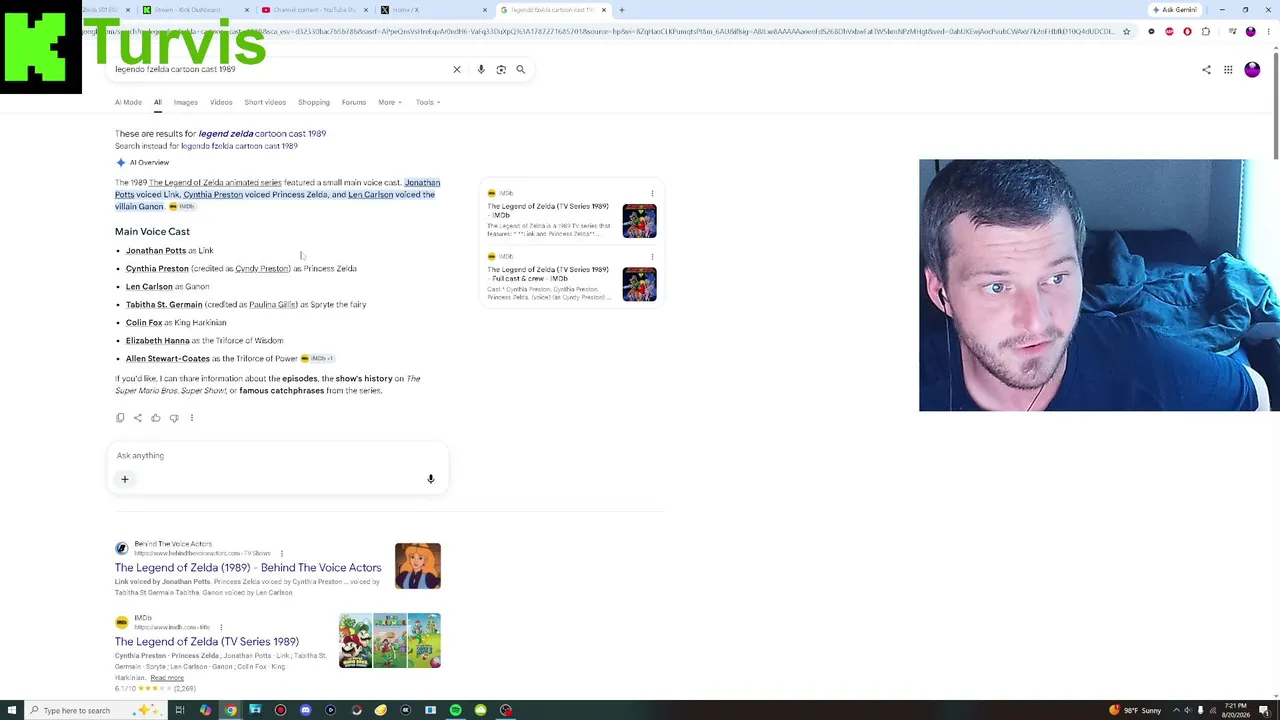
Task: Click Tabitha St. Germain in the cast list
Action: pos(164,305)
